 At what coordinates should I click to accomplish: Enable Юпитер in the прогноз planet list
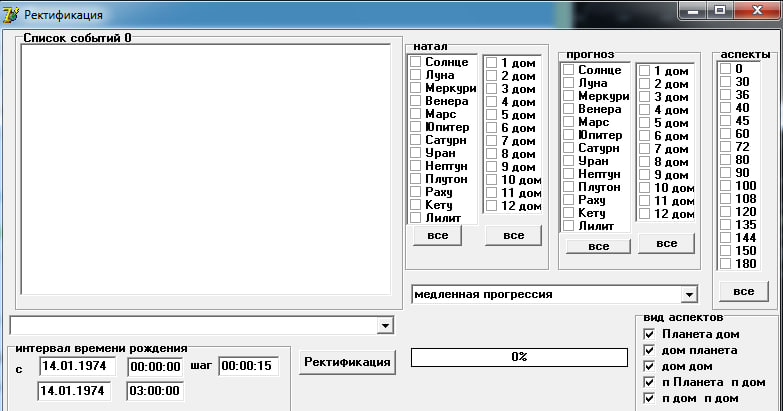[569, 135]
